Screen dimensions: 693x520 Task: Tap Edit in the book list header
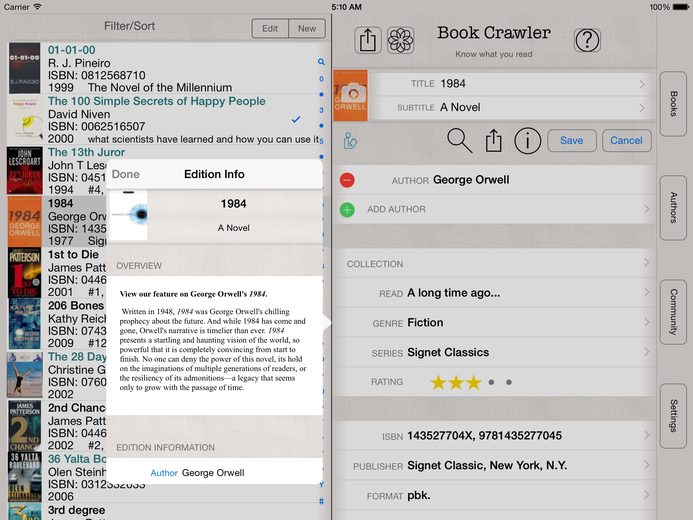click(270, 28)
